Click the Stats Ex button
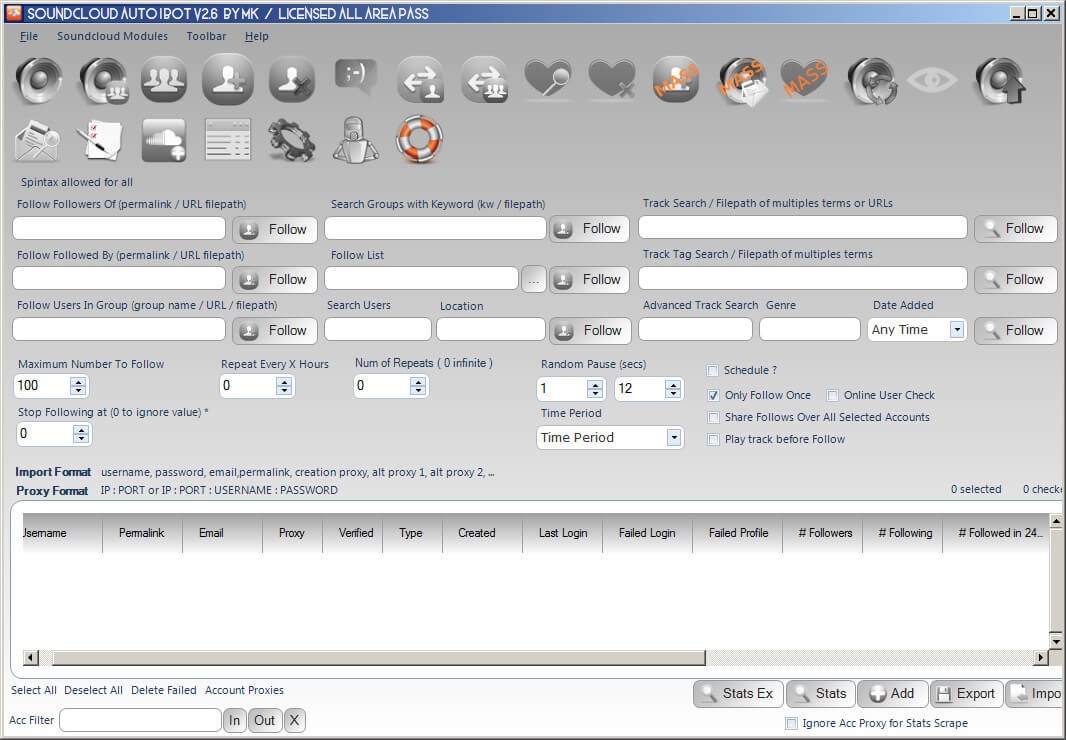Image resolution: width=1066 pixels, height=740 pixels. pyautogui.click(x=738, y=694)
